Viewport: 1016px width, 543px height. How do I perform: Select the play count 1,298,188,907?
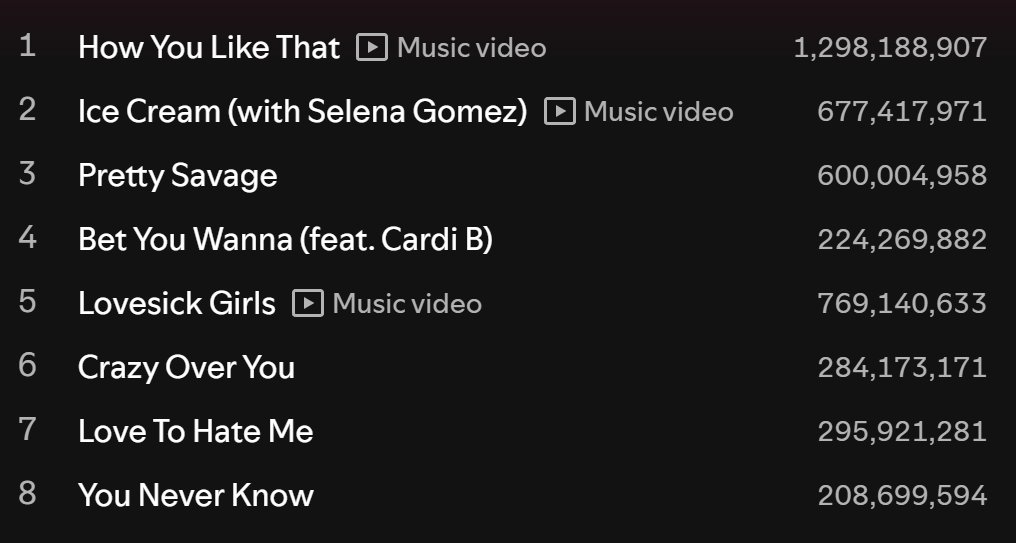pyautogui.click(x=890, y=48)
